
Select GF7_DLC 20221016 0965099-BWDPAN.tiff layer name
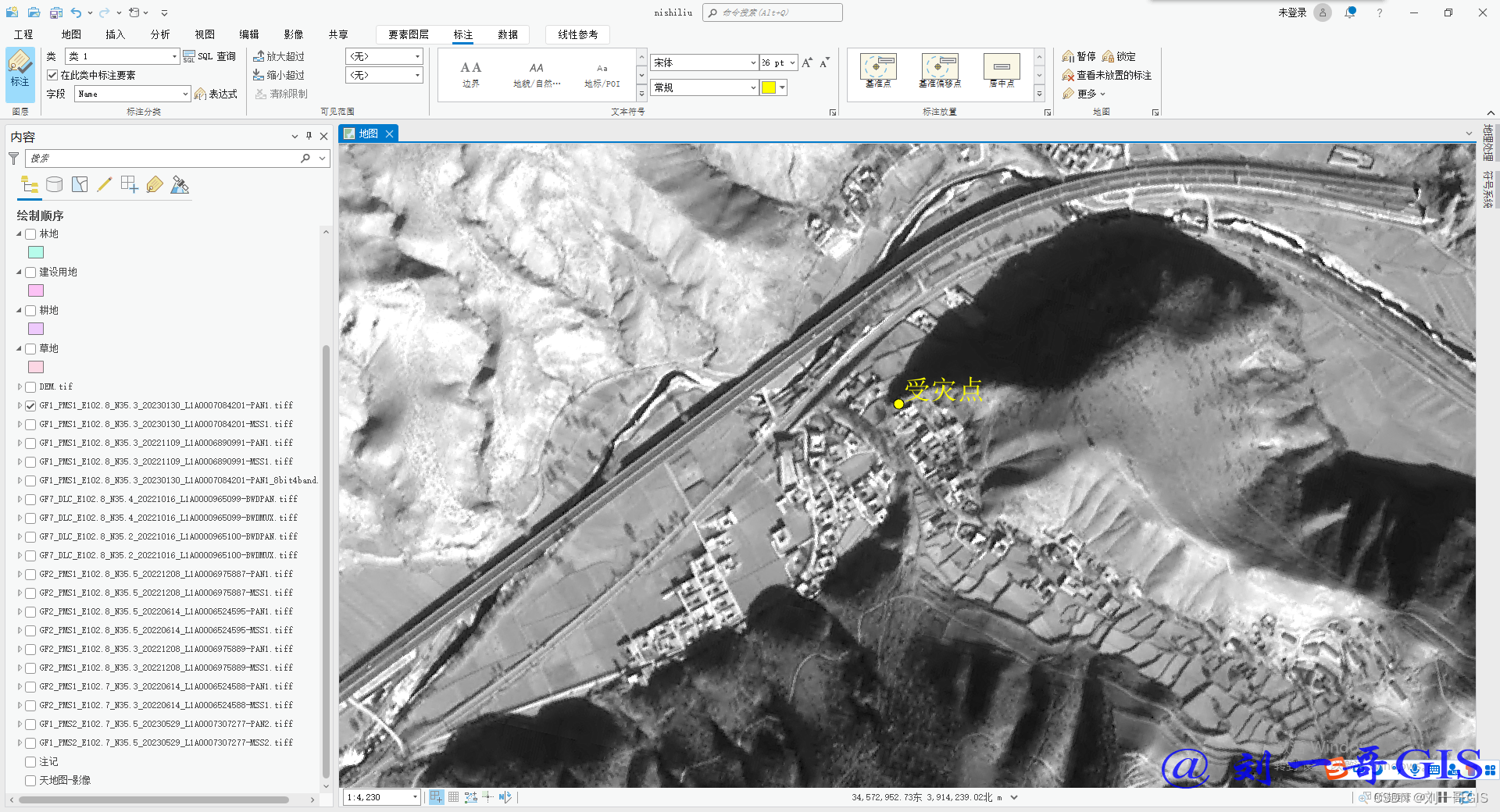pyautogui.click(x=169, y=500)
